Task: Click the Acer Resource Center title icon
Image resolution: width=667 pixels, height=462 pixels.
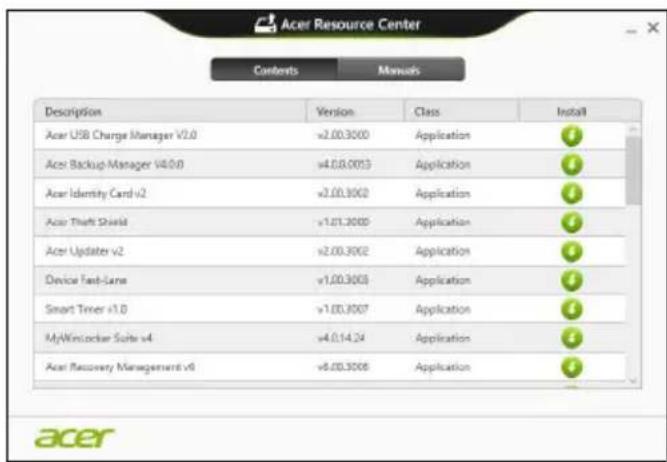Action: point(265,24)
